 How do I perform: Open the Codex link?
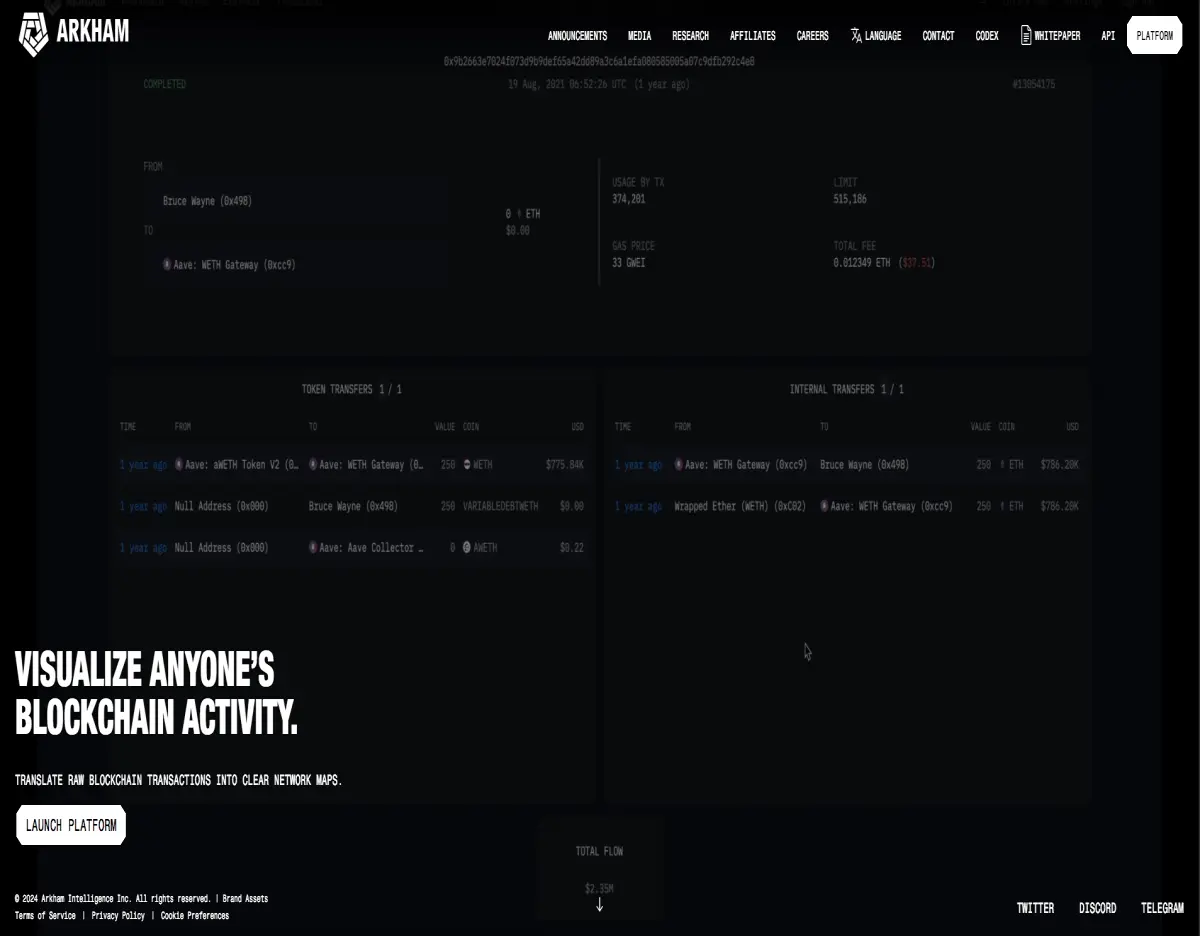coord(987,36)
